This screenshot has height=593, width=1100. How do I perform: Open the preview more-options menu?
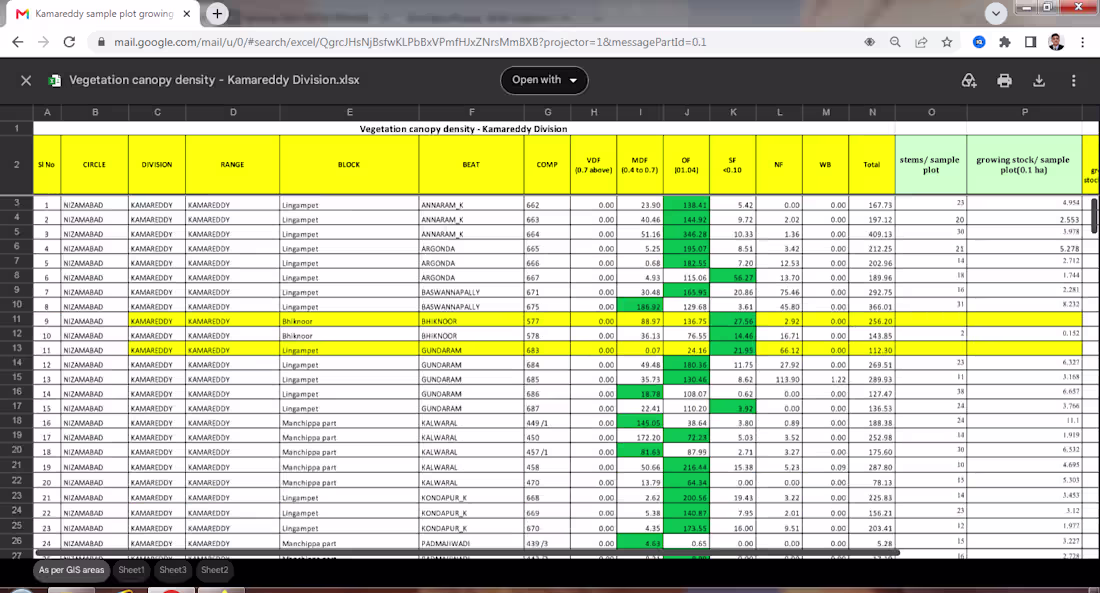tap(1073, 81)
